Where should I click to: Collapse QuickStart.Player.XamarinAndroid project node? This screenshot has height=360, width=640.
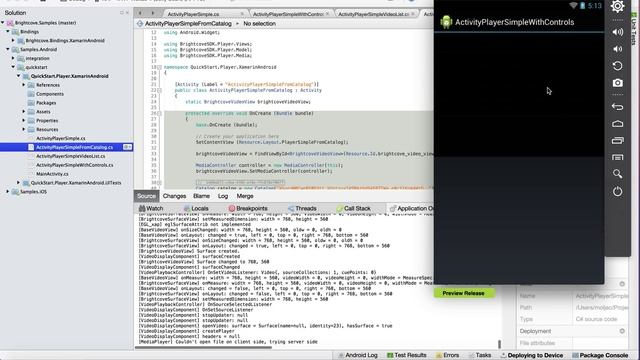click(18, 76)
